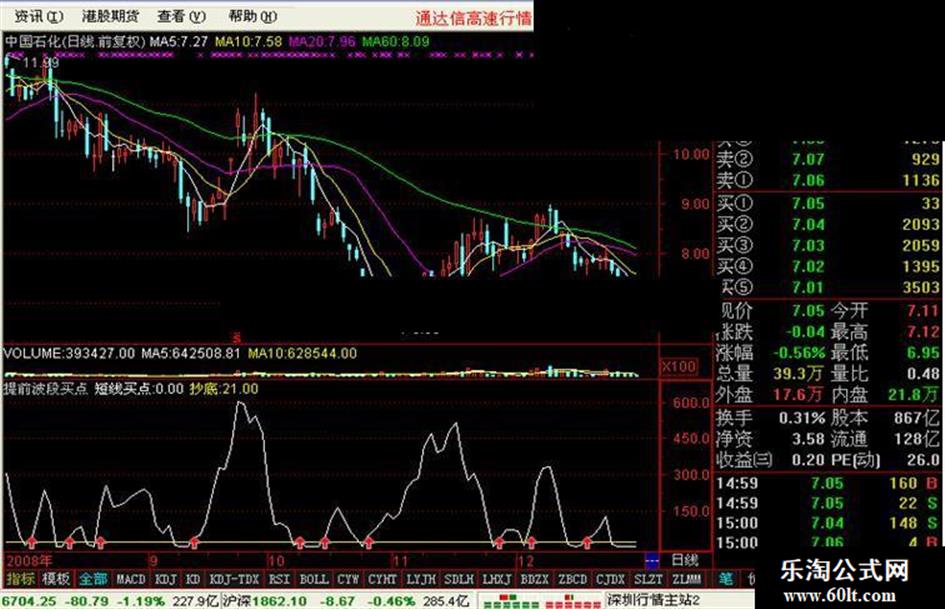
Task: Click the 抄底:21.00 indicator value
Action: coord(224,389)
